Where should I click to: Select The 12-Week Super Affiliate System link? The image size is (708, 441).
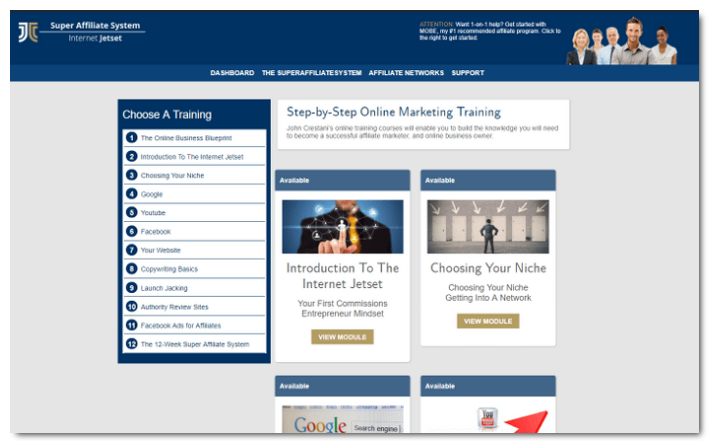(195, 344)
